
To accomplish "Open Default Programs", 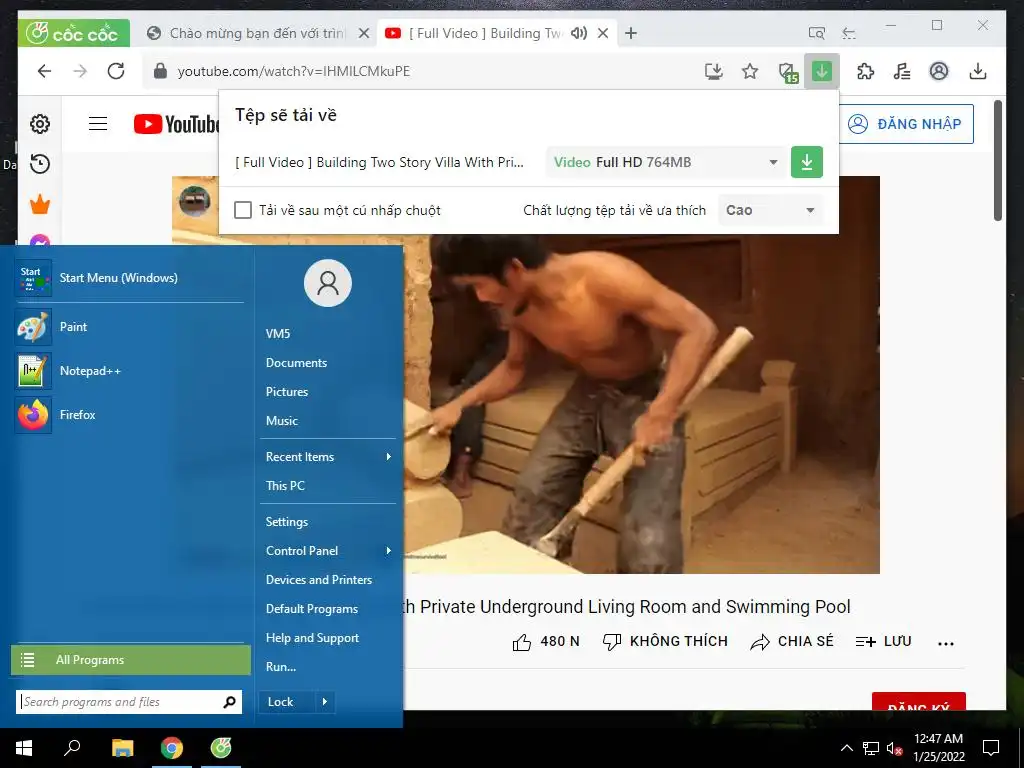I will (312, 609).
